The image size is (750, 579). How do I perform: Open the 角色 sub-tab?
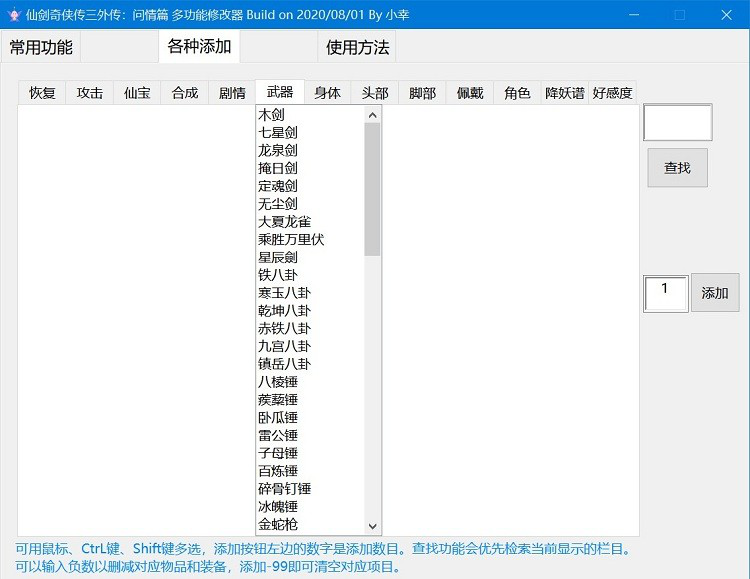(x=517, y=93)
